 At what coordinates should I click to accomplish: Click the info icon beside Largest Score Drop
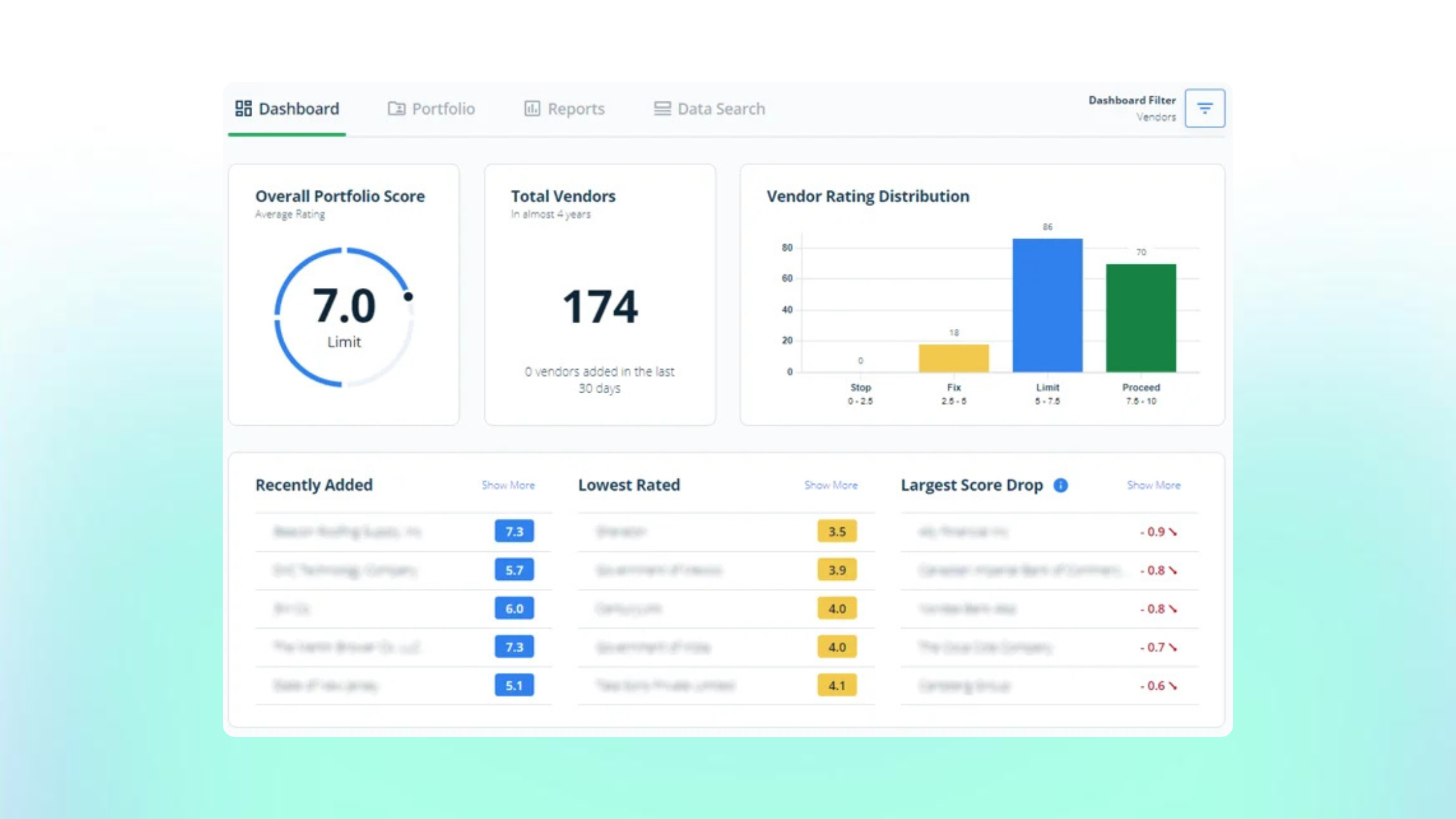[1060, 485]
